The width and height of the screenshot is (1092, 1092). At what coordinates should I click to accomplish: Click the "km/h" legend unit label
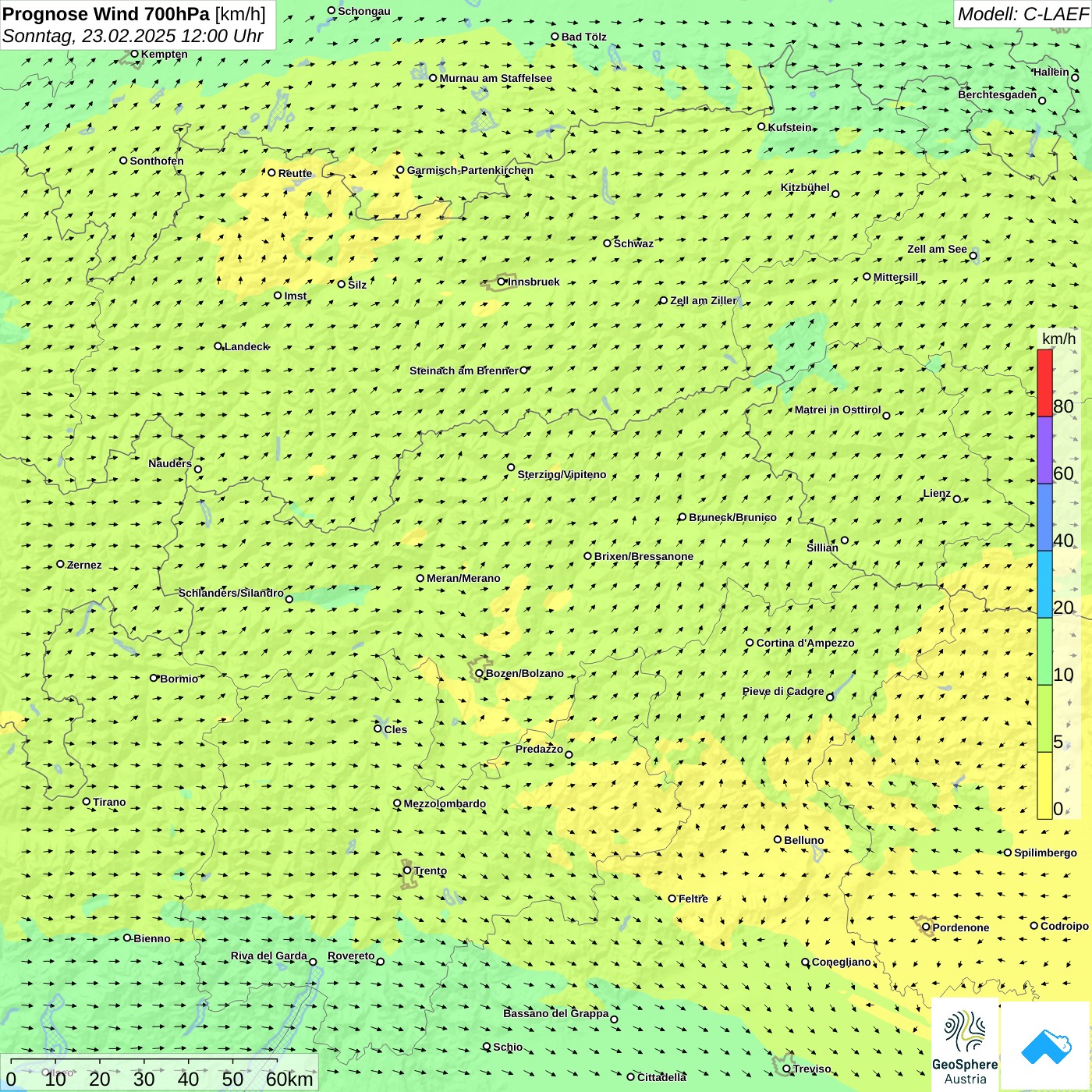click(x=1058, y=339)
